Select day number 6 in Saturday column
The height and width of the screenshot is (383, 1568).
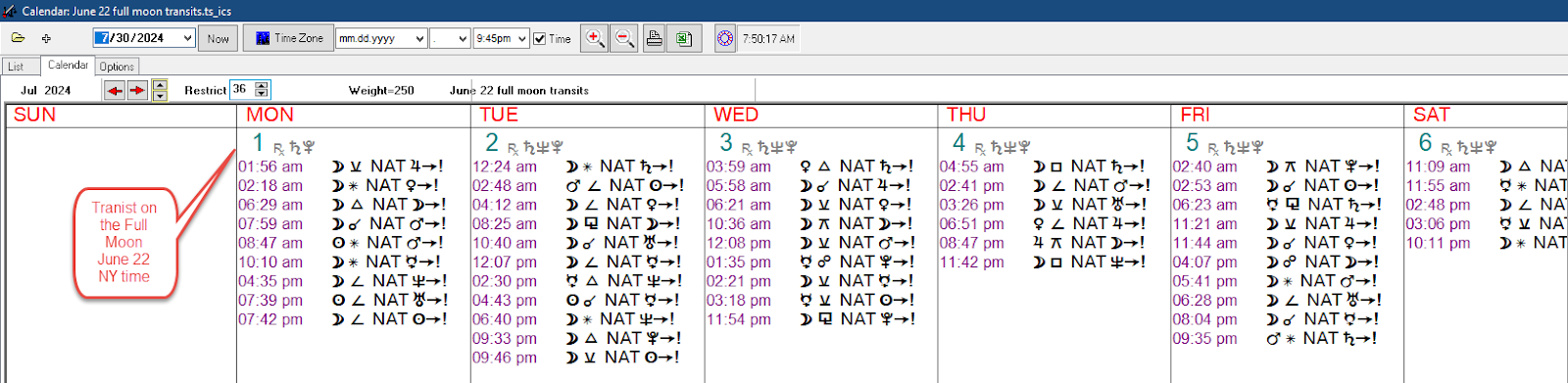pos(1426,143)
